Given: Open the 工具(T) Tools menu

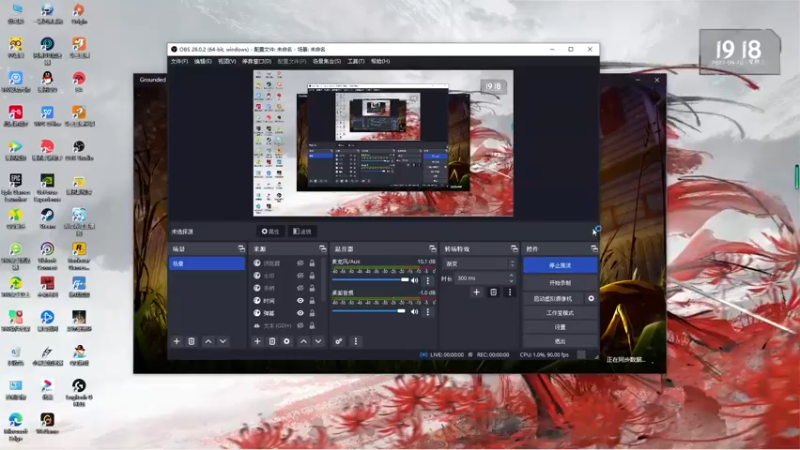Looking at the screenshot, I should (356, 61).
